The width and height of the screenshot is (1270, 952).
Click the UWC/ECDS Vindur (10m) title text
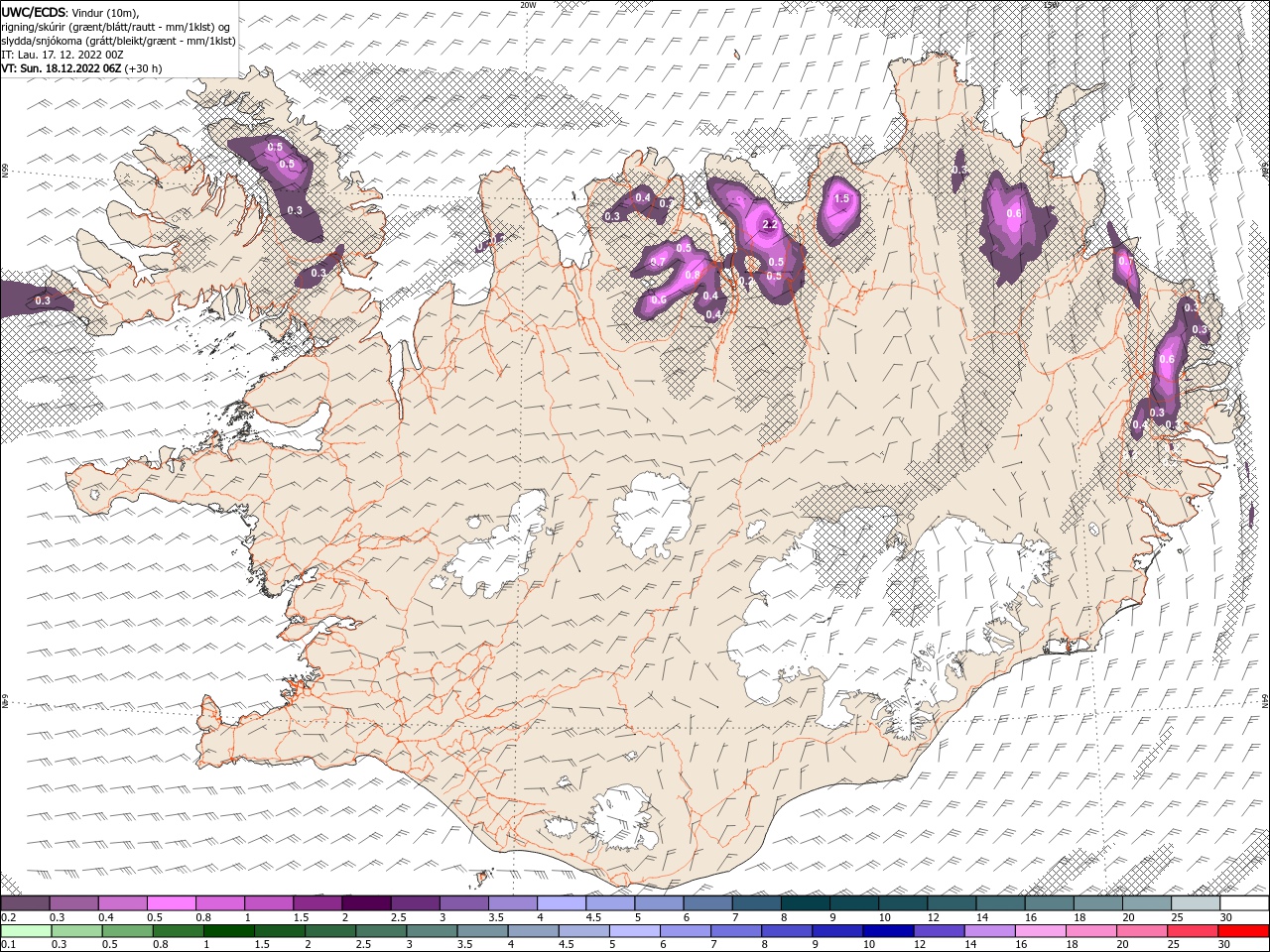click(70, 12)
